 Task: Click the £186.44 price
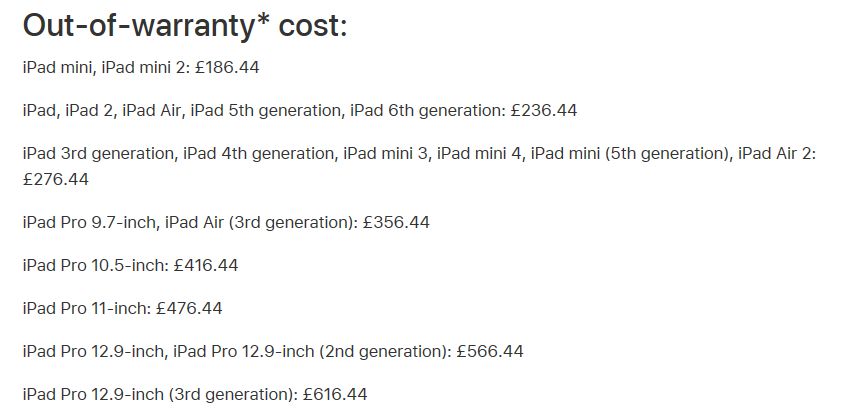click(227, 67)
